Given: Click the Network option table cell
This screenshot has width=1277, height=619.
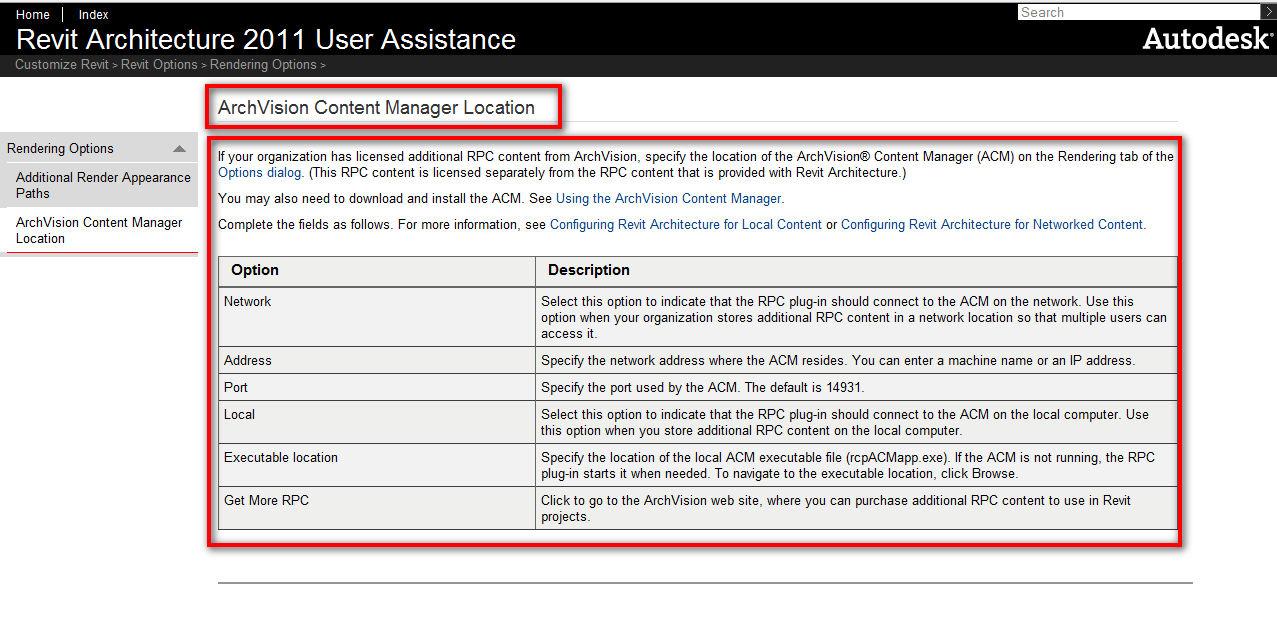Looking at the screenshot, I should point(248,301).
